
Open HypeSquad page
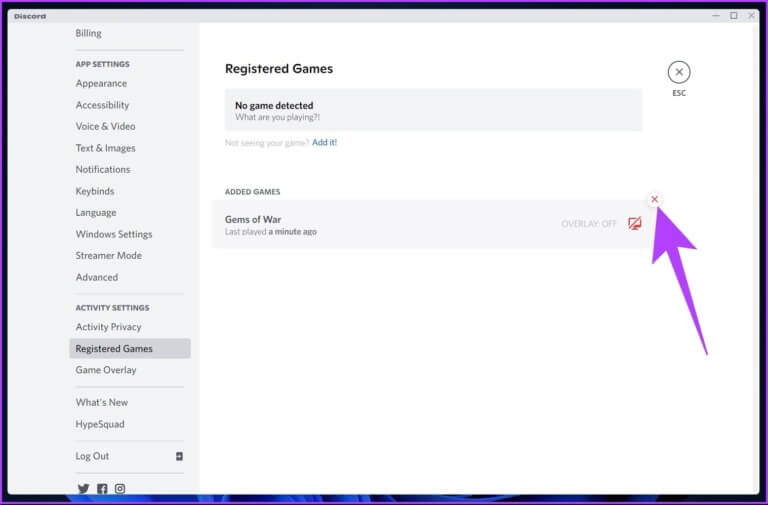coord(100,424)
